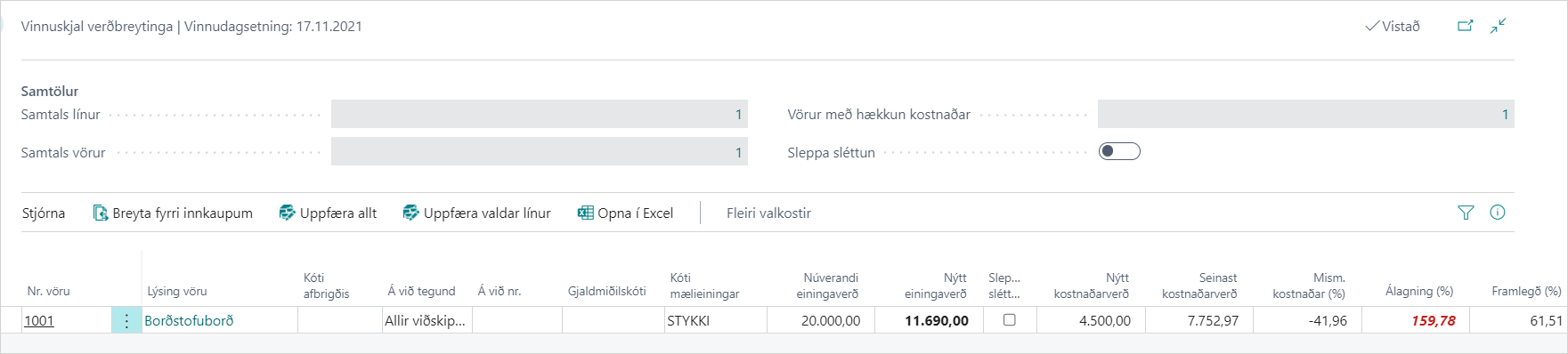Show row options for item 1001
Screen dimensions: 1568x354
click(126, 321)
